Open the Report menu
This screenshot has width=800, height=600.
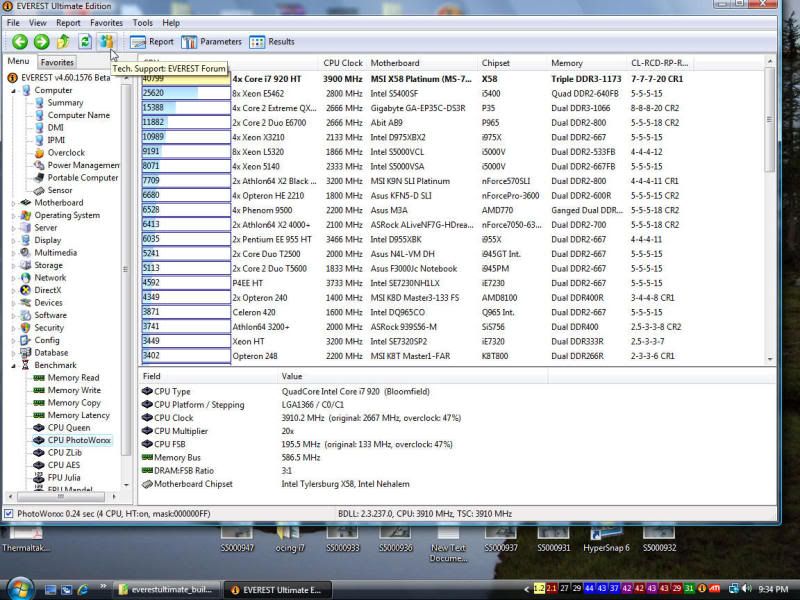(68, 23)
